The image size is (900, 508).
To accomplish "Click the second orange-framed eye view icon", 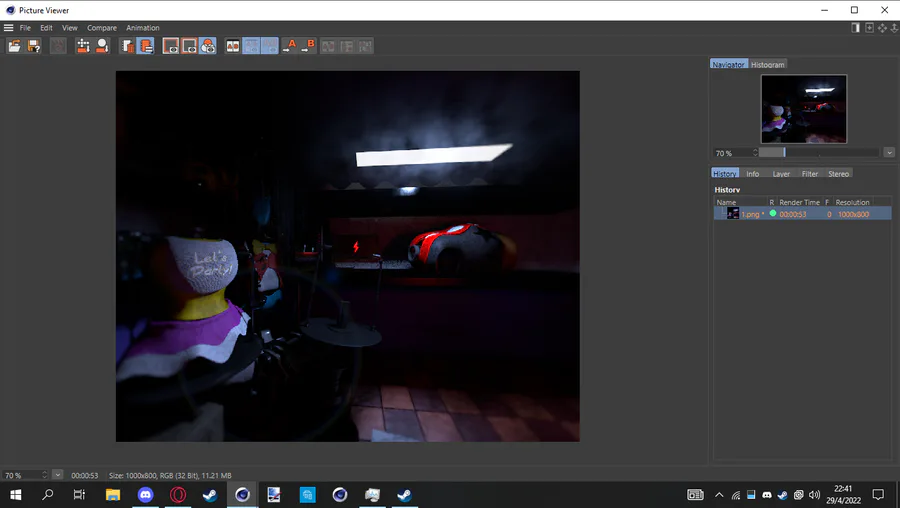I will point(189,46).
